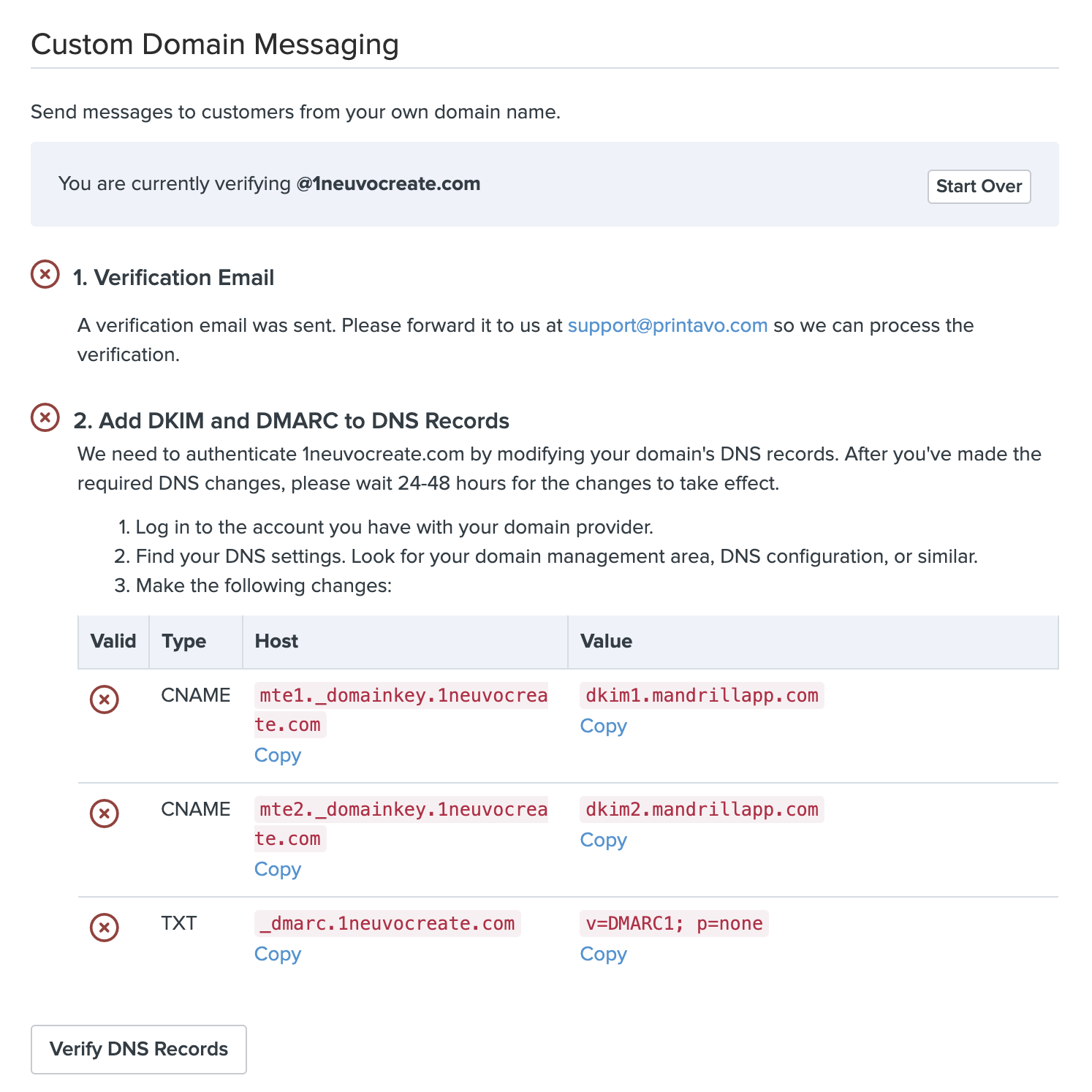The image size is (1092, 1092).
Task: Copy the v=DMARC1 policy value
Action: pyautogui.click(x=604, y=954)
